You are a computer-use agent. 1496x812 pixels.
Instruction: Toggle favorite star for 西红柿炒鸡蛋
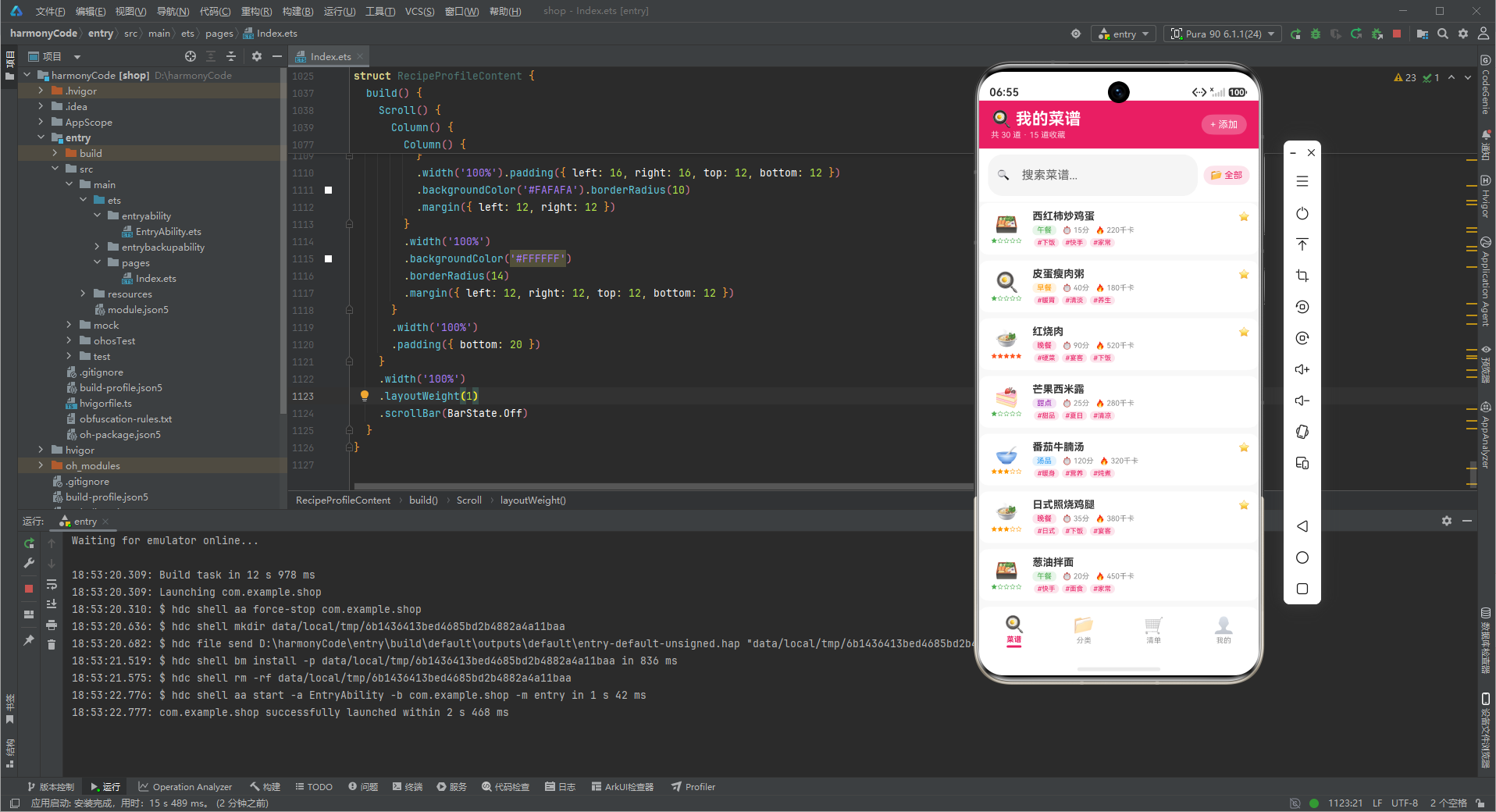point(1244,217)
